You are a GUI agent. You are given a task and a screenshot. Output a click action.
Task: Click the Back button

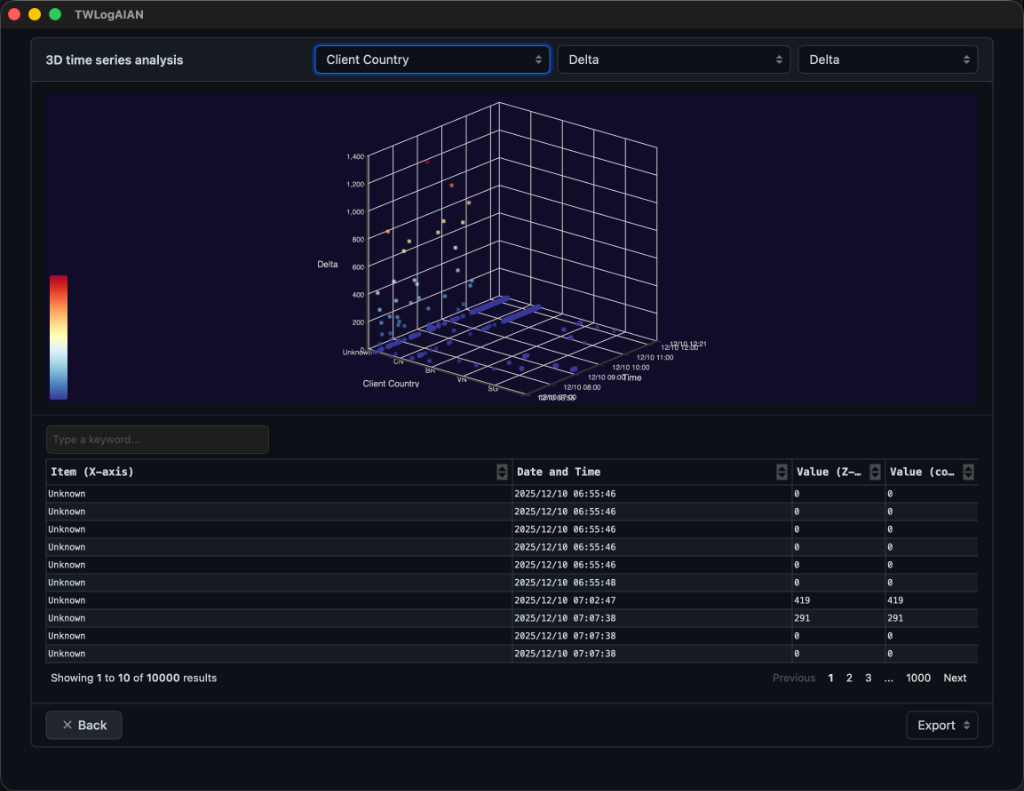84,725
